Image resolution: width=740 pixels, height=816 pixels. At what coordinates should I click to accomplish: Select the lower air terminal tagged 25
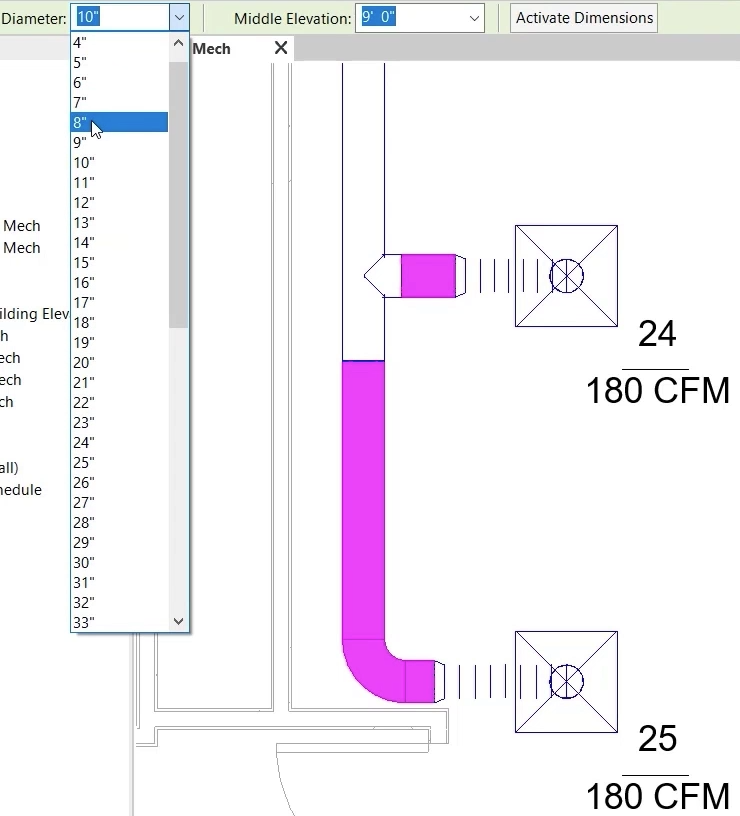tap(566, 682)
